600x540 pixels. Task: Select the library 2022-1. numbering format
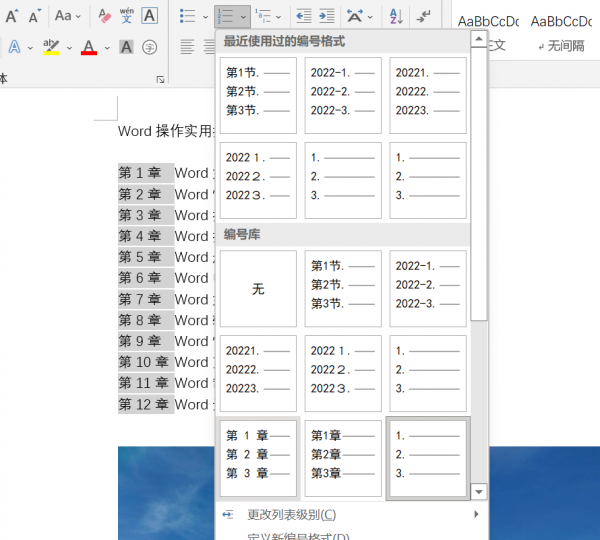tap(428, 289)
